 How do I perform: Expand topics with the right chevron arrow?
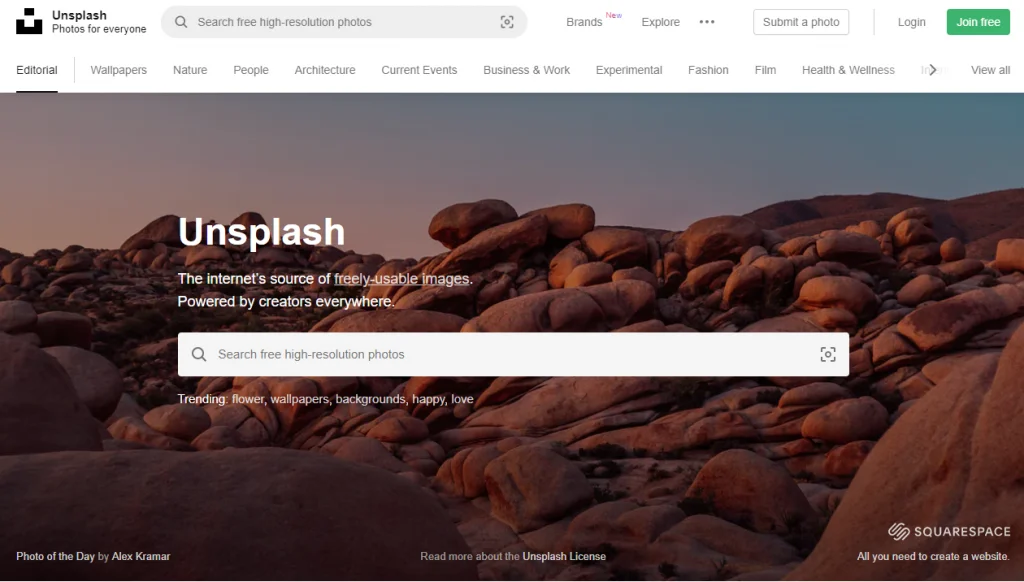coord(933,70)
